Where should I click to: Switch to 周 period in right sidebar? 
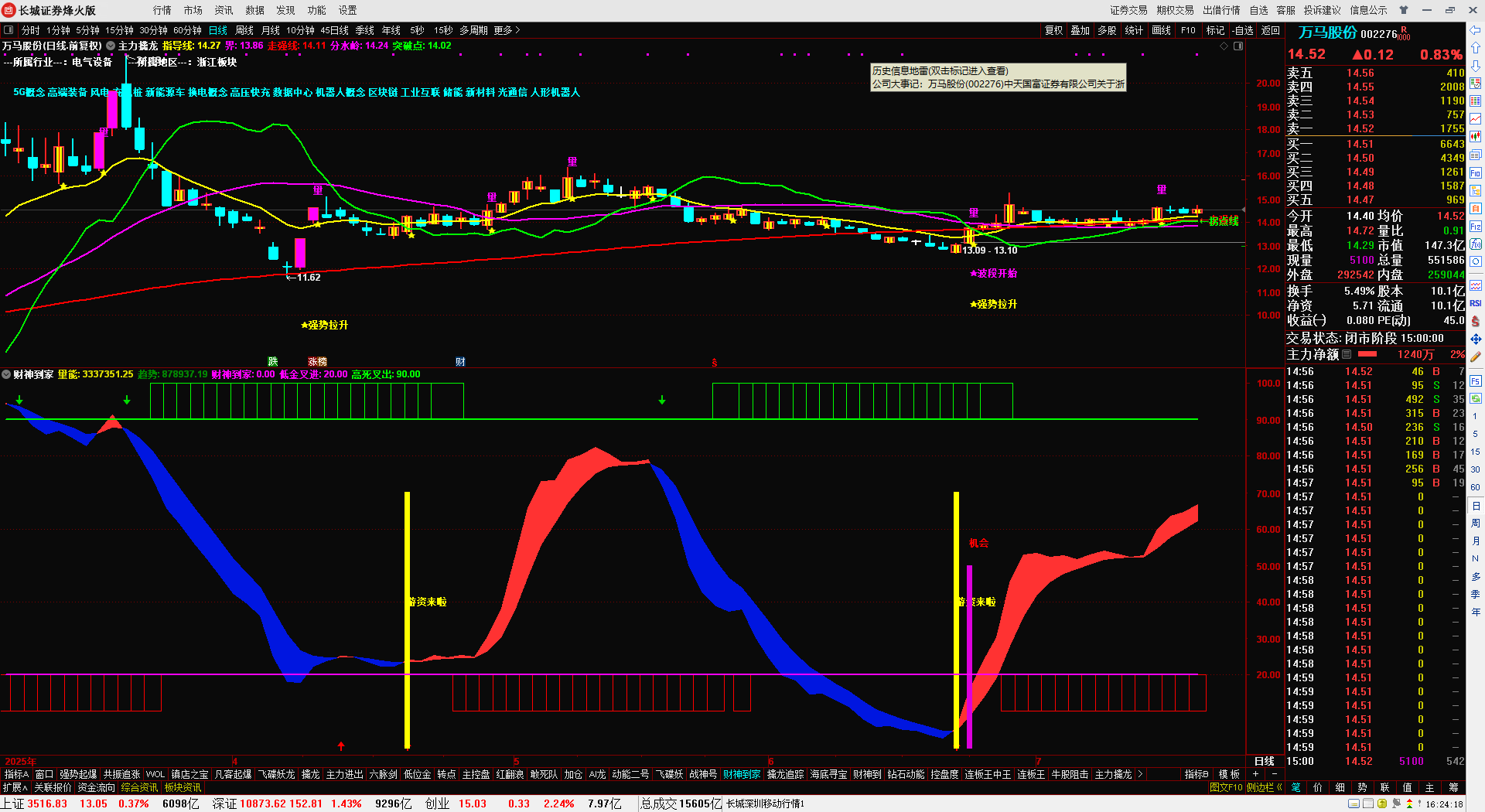click(1476, 524)
